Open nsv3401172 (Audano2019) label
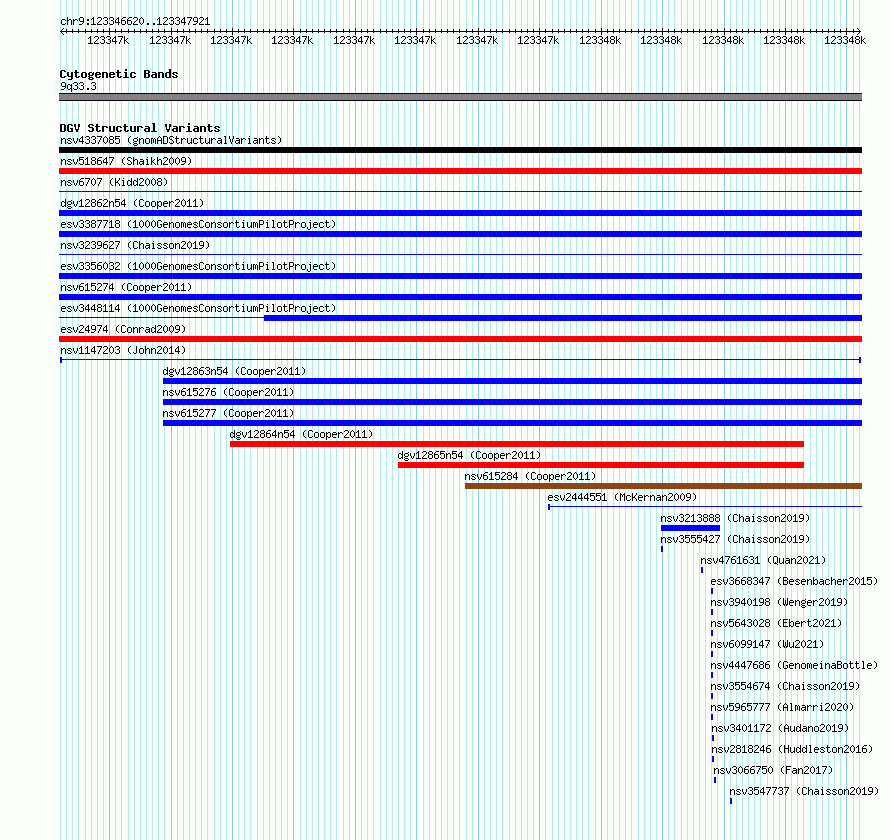Screen dimensions: 890x840 pos(780,728)
